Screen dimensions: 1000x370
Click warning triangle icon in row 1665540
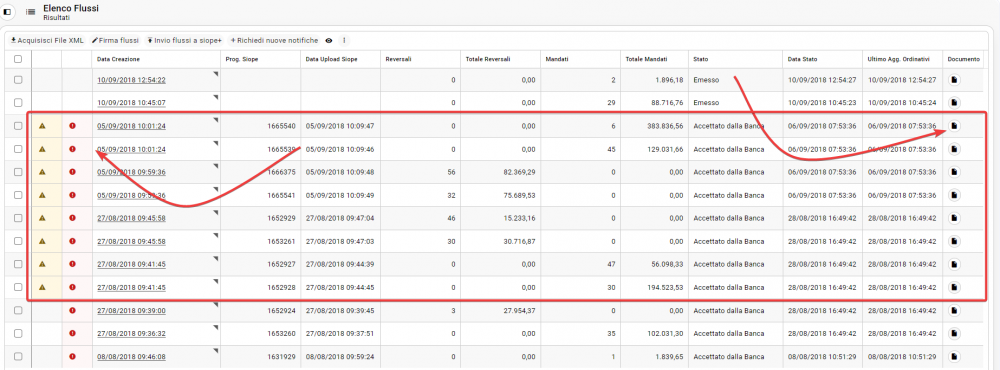42,126
